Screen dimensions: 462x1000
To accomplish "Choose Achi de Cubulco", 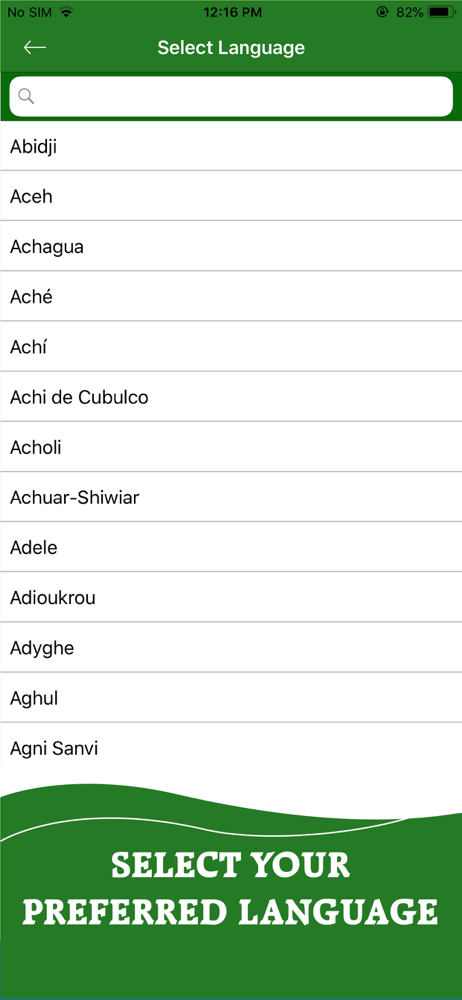I will point(231,397).
